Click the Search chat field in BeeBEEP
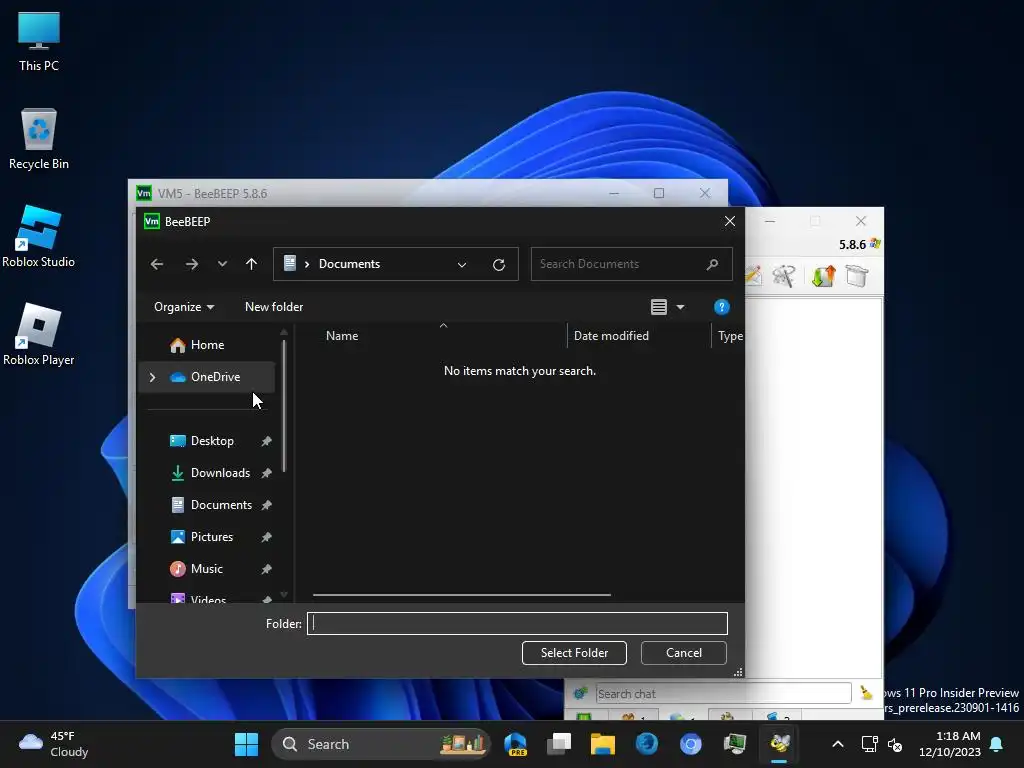The height and width of the screenshot is (768, 1024). (723, 694)
